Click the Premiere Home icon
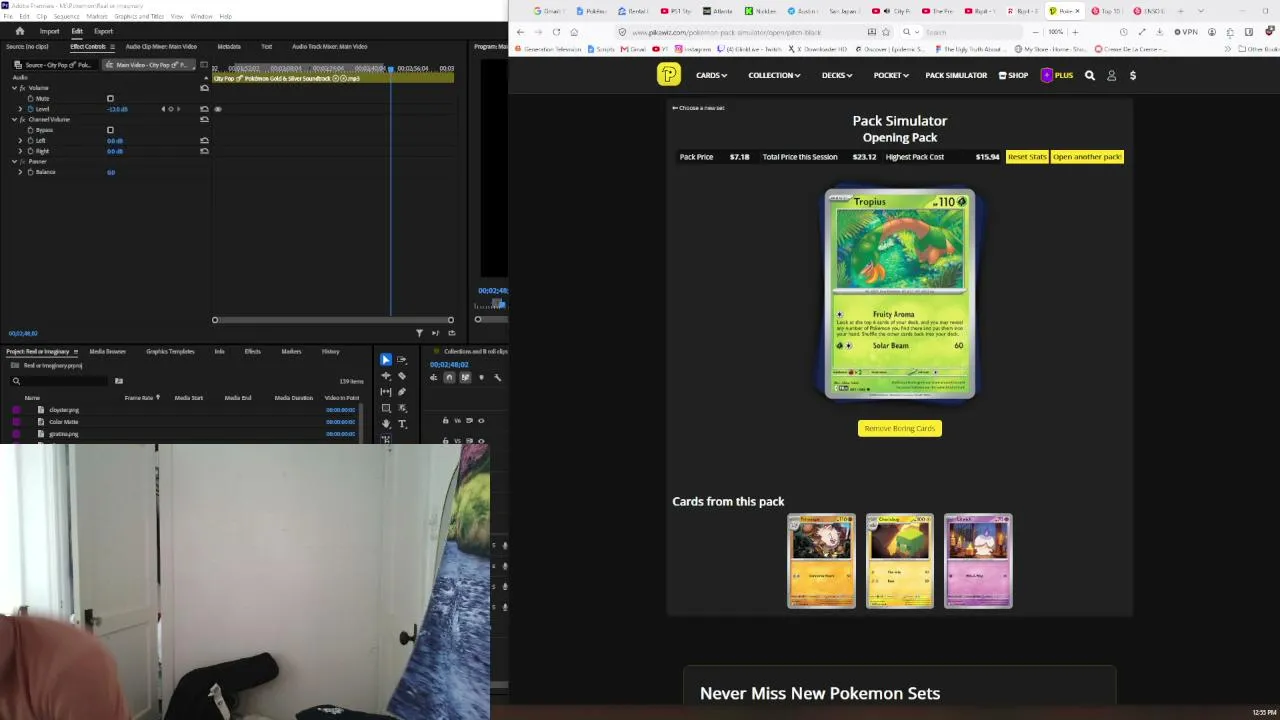The width and height of the screenshot is (1280, 720). click(x=19, y=31)
